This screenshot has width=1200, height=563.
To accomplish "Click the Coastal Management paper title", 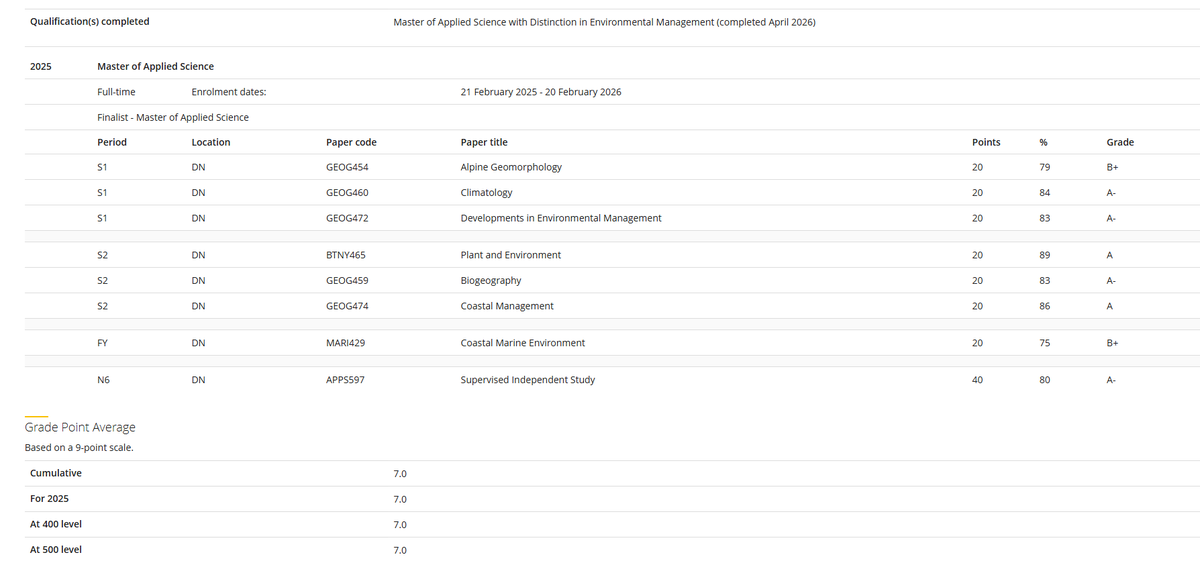I will [507, 306].
